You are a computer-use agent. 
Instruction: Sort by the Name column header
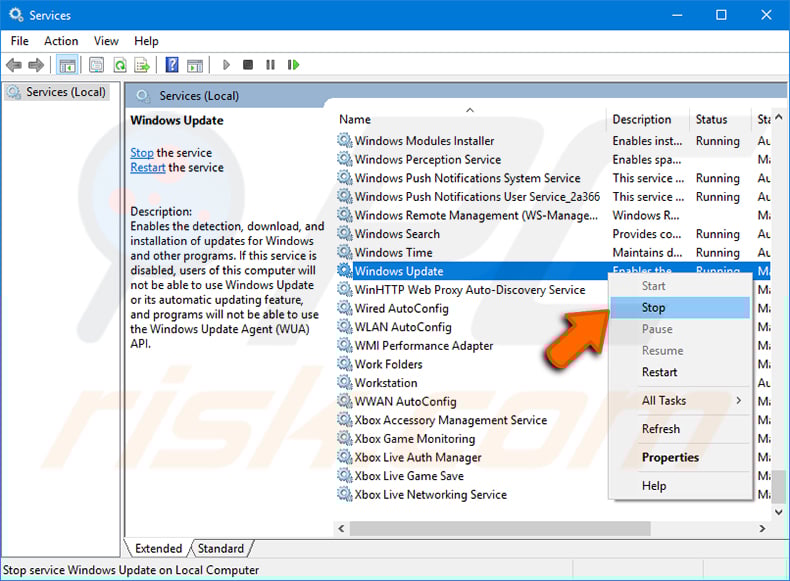(470, 119)
